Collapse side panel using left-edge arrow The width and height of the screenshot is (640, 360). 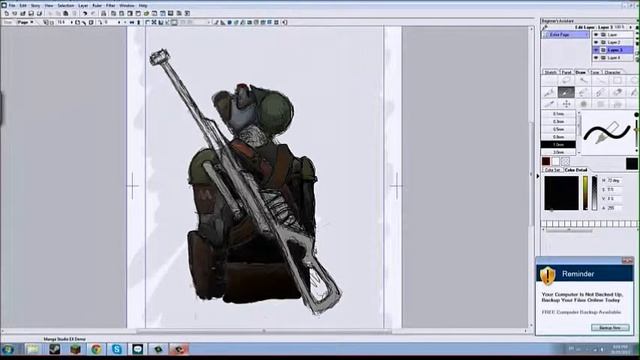click(538, 176)
